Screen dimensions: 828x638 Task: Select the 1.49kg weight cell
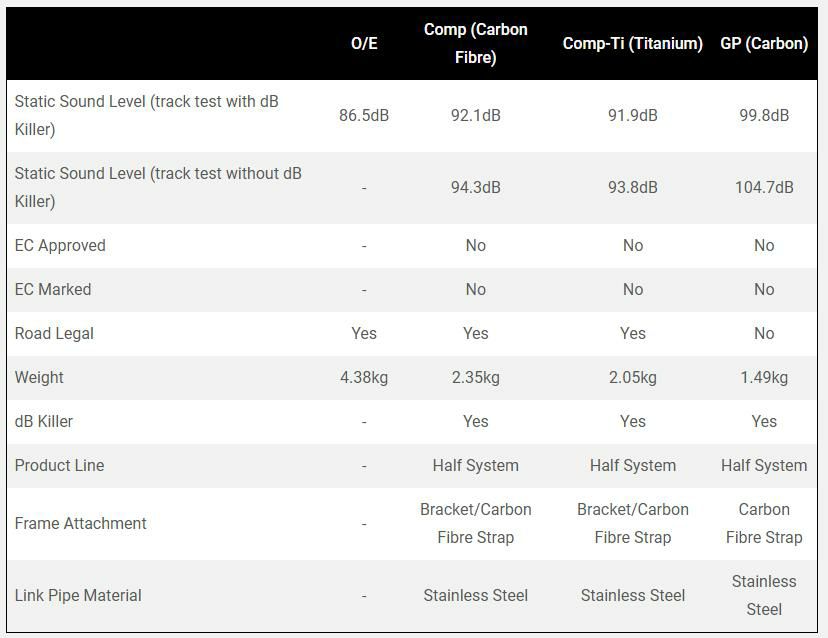coord(763,378)
